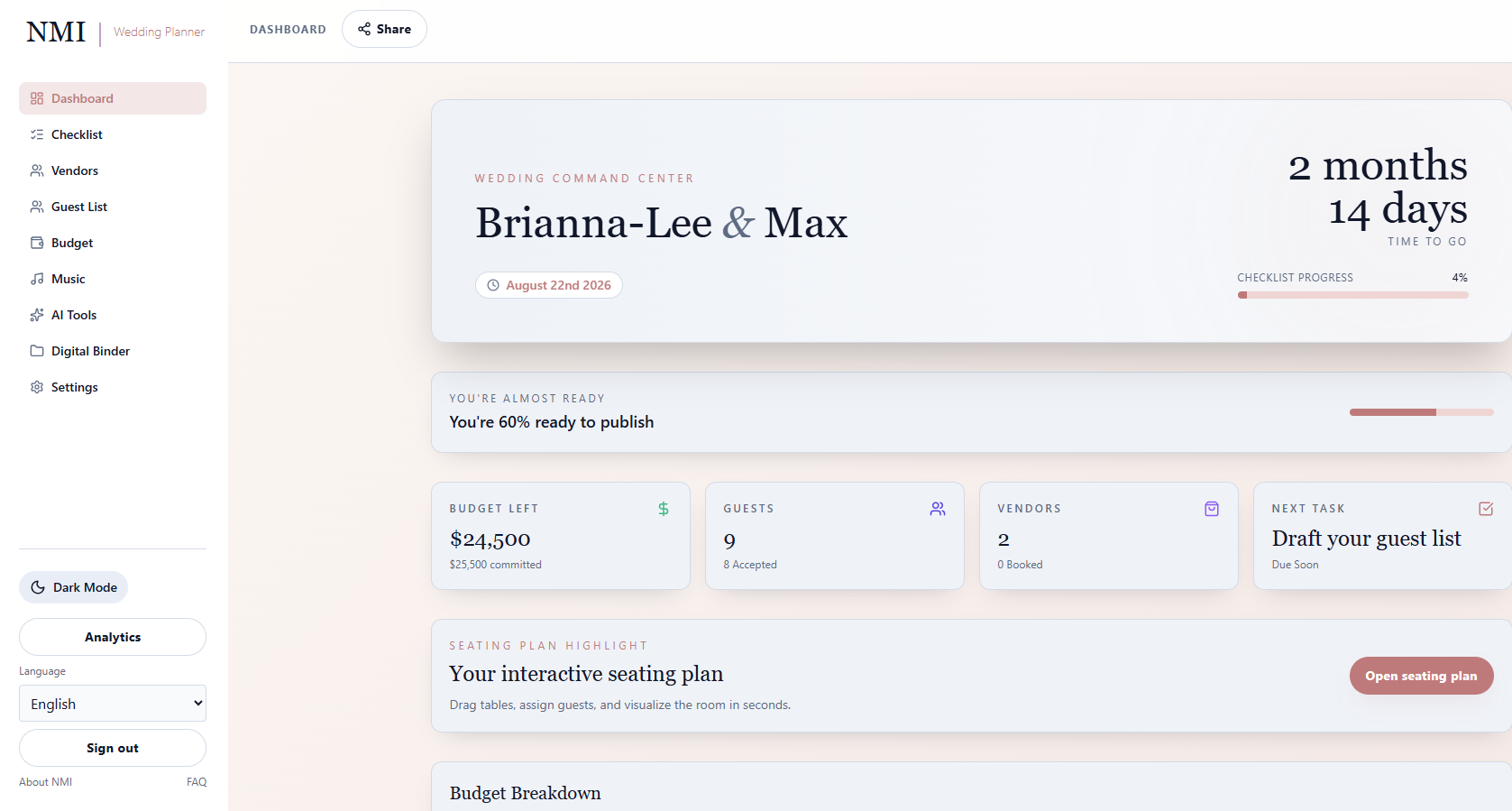Click the '0 Booked' text
Image resolution: width=1512 pixels, height=811 pixels.
[1020, 565]
